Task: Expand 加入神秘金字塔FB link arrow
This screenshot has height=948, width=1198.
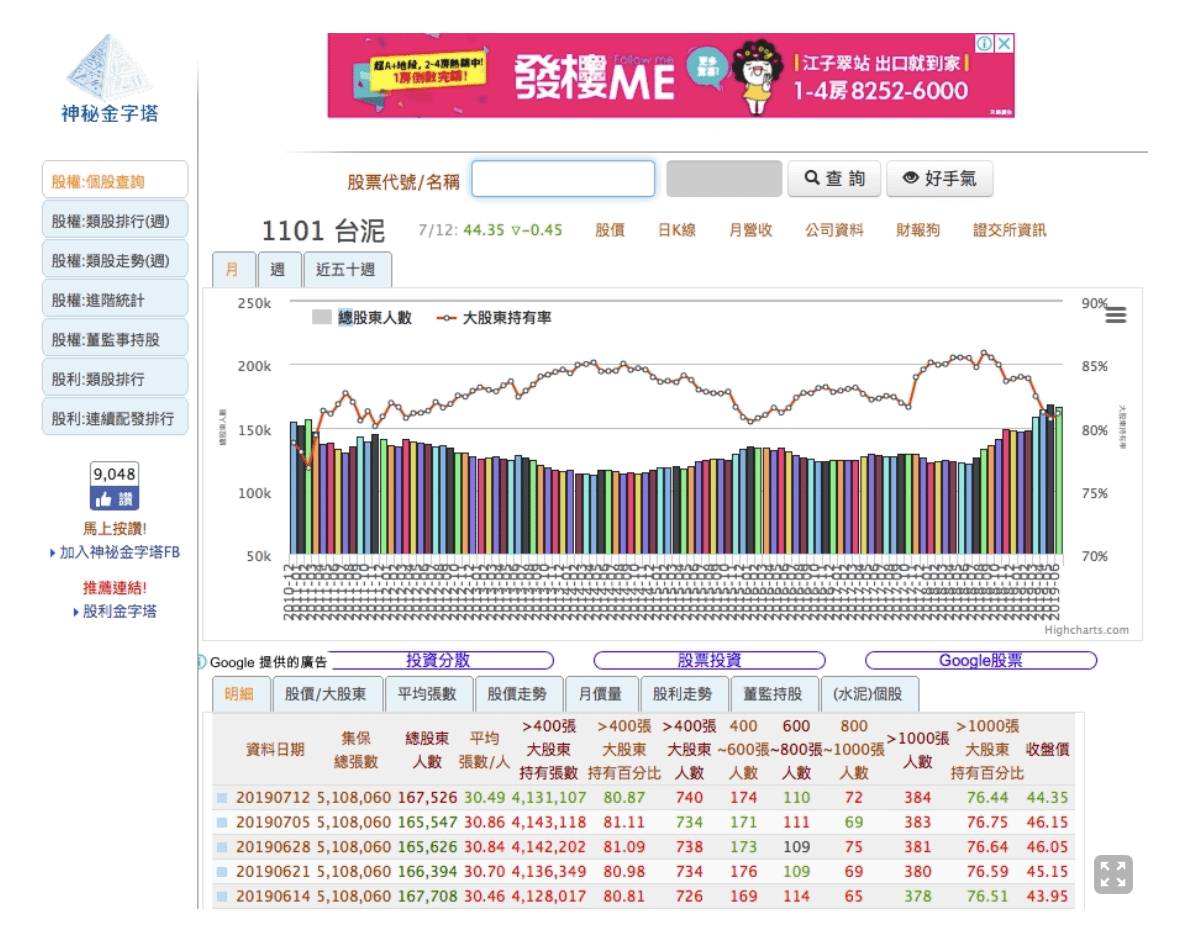Action: (53, 553)
